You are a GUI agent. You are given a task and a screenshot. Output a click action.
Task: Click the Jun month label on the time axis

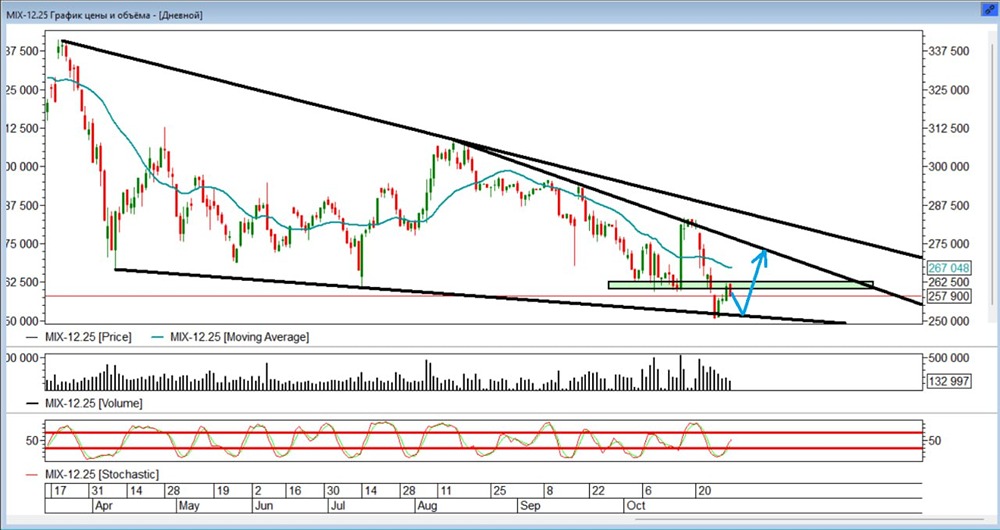(263, 506)
